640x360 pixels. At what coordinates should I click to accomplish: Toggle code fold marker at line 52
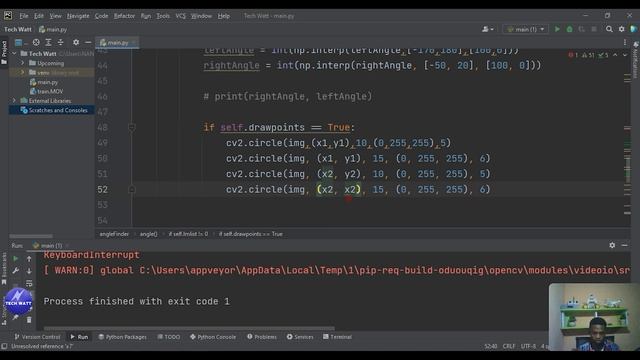tap(132, 189)
